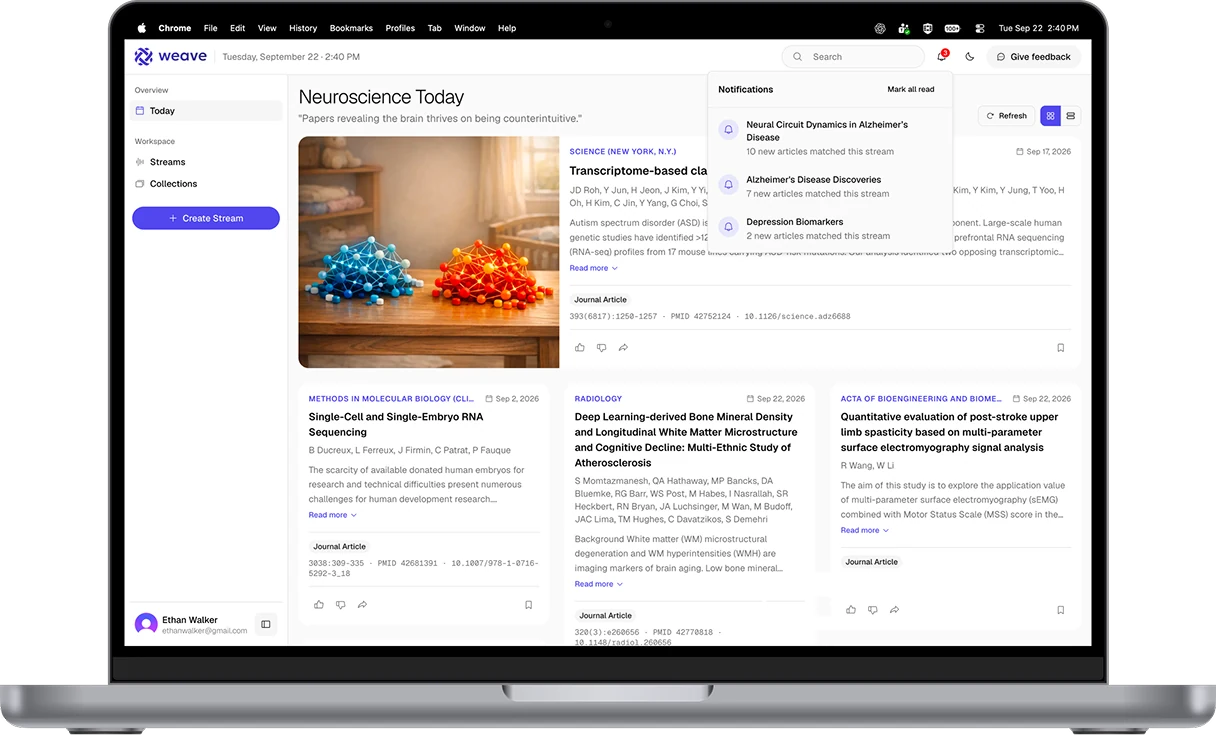This screenshot has width=1216, height=735.
Task: Click the Search input field
Action: 853,57
